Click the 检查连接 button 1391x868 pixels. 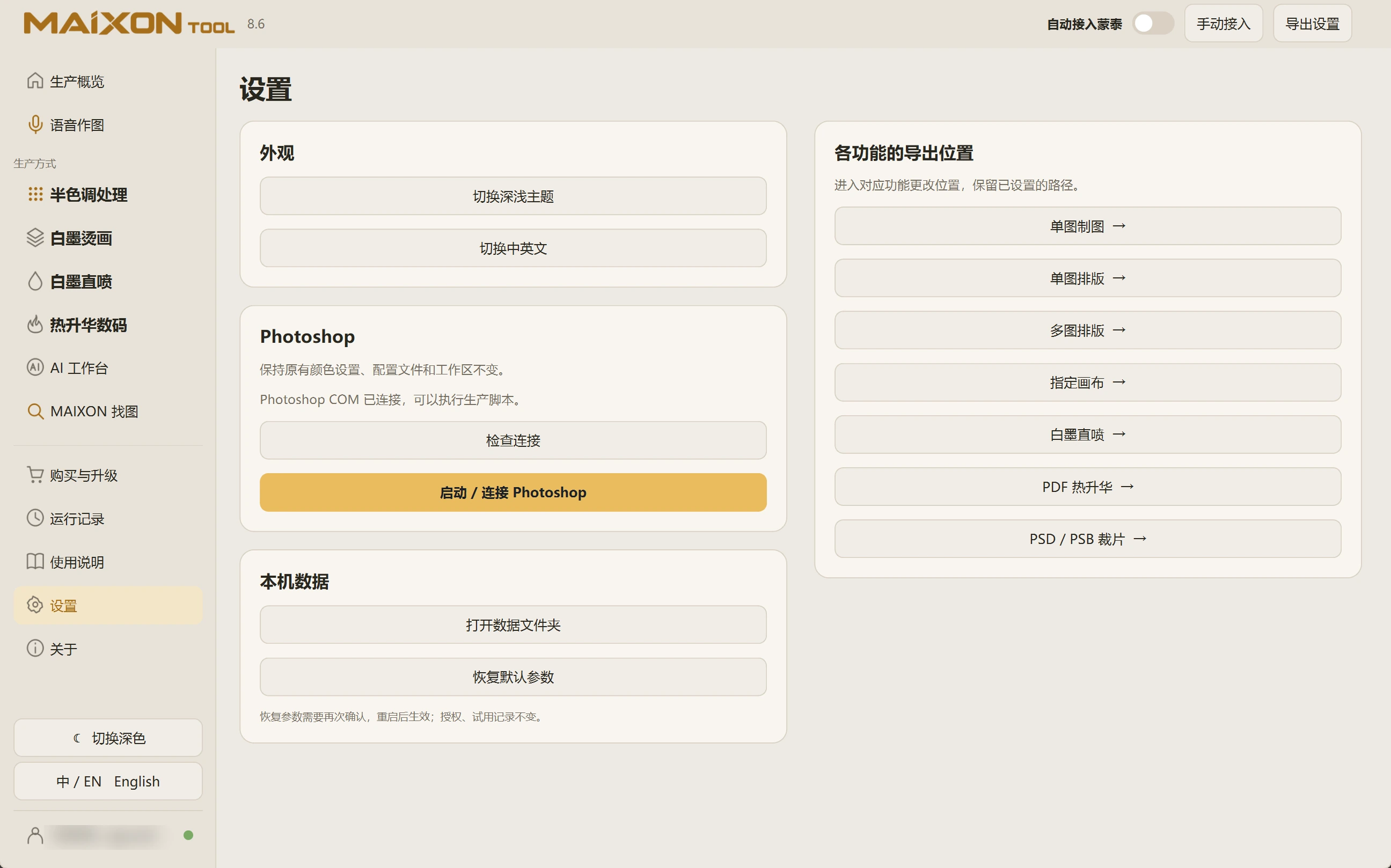[x=513, y=440]
